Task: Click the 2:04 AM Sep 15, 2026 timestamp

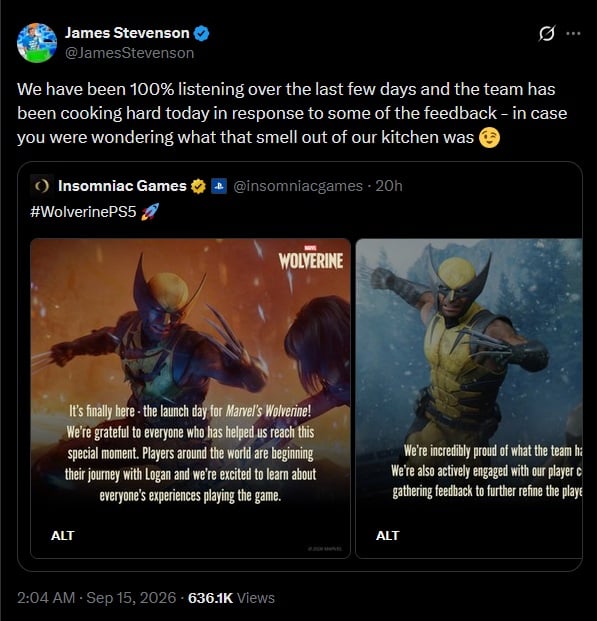Action: [96, 598]
